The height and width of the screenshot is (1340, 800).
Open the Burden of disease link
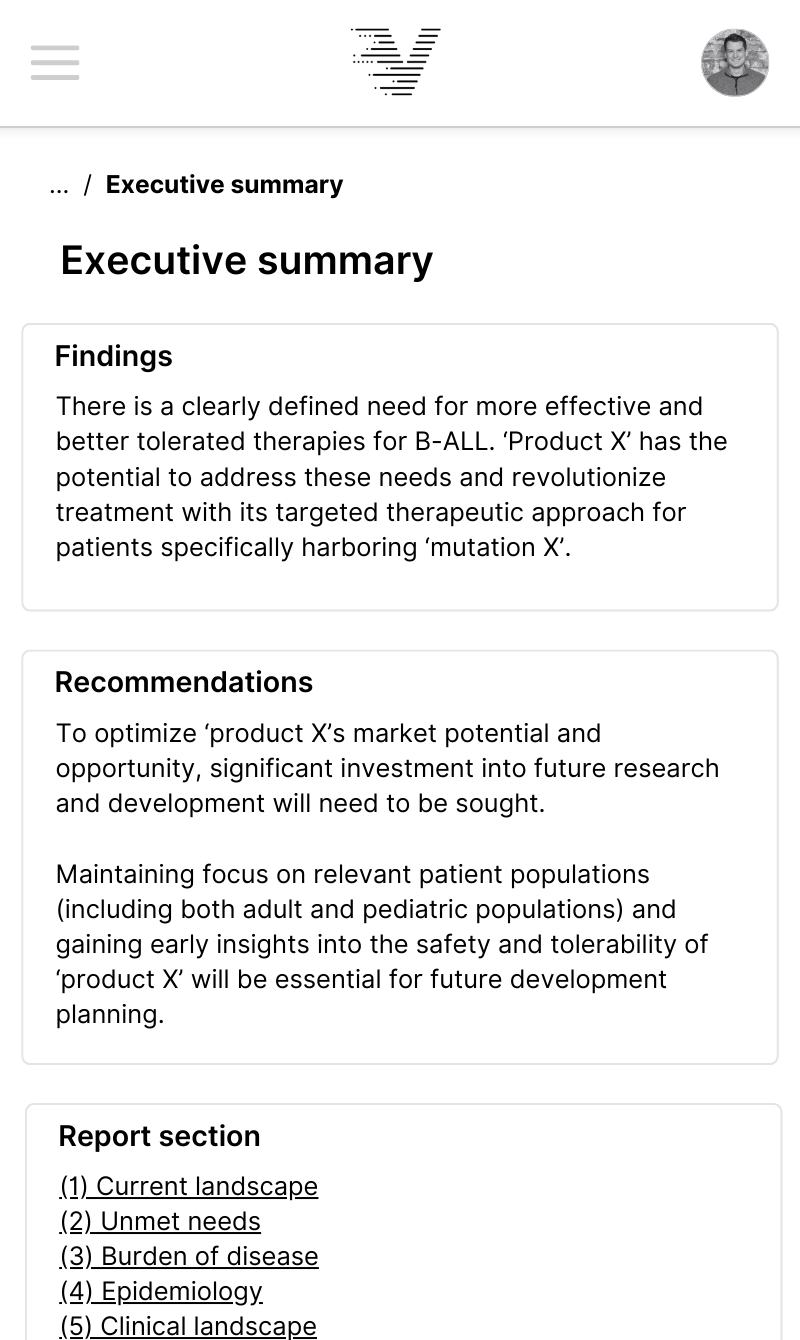(x=189, y=1256)
